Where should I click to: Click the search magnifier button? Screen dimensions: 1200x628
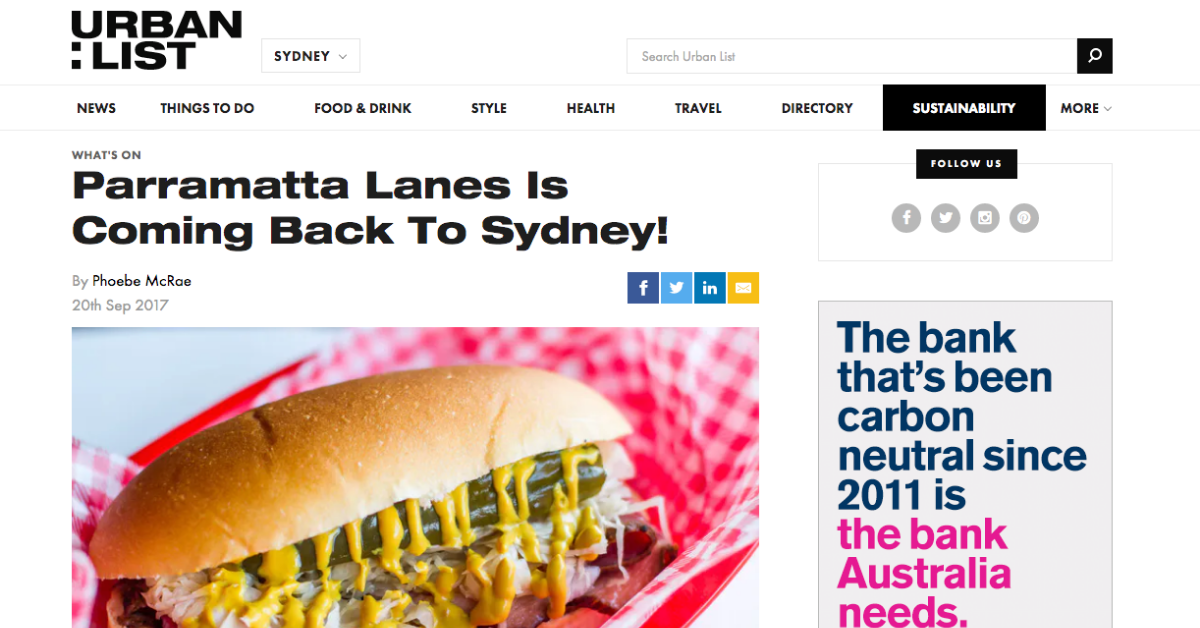click(x=1094, y=56)
